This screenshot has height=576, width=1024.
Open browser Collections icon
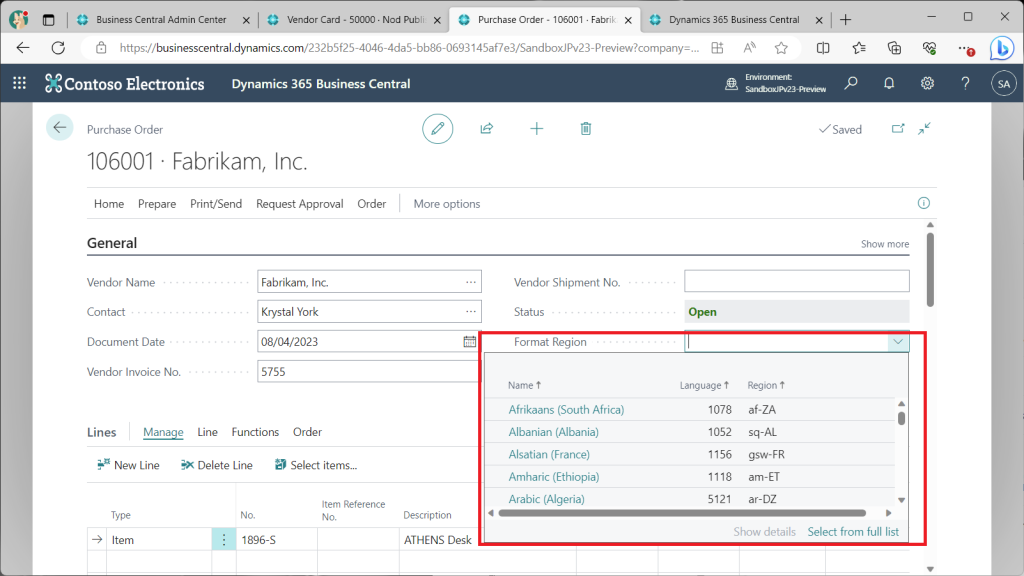894,48
